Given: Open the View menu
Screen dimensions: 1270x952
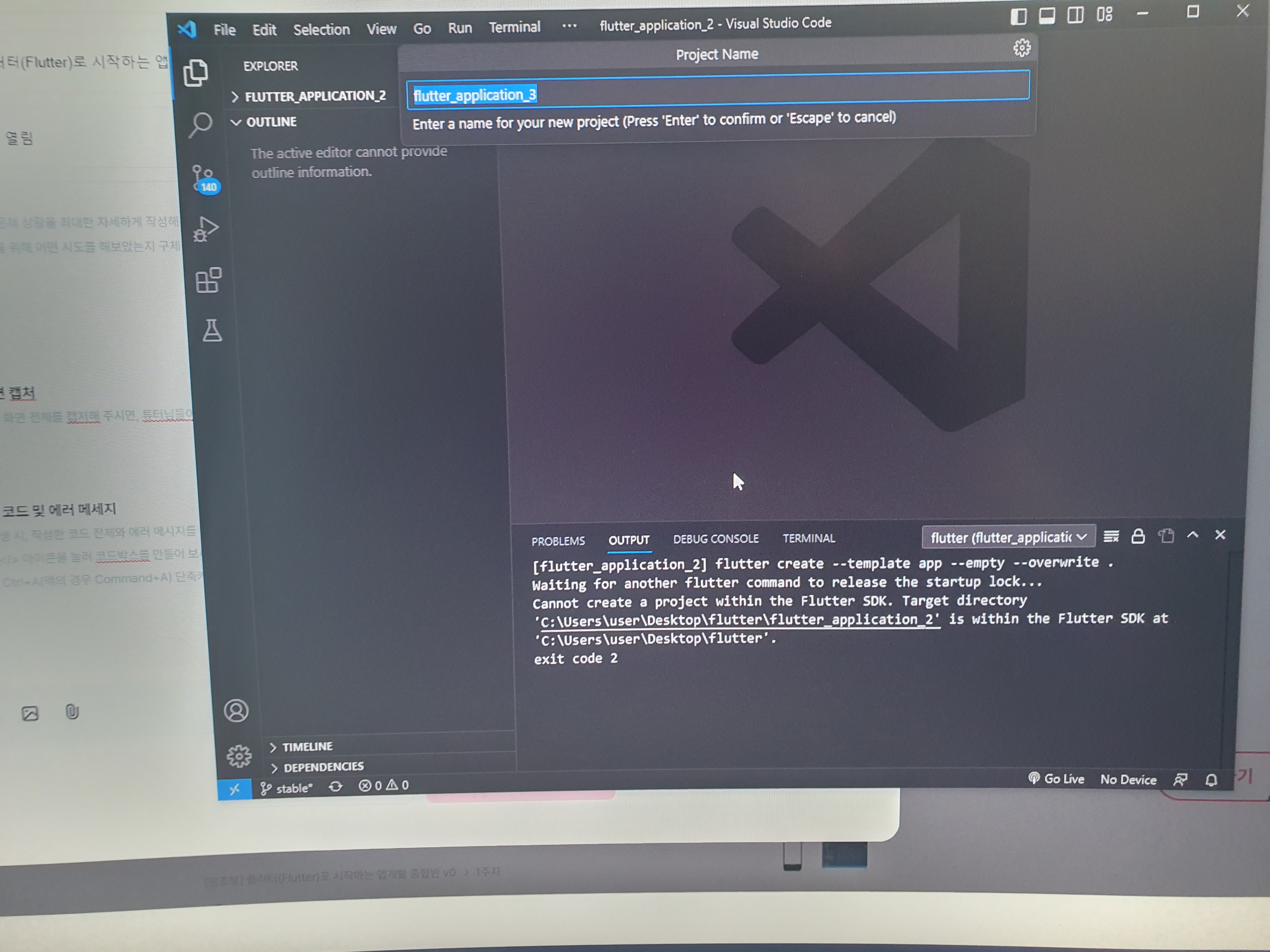Looking at the screenshot, I should (x=381, y=29).
